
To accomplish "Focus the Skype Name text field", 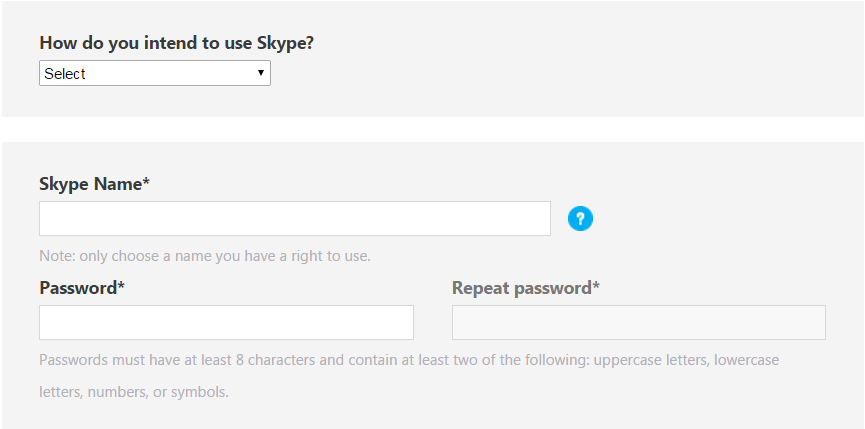I will (294, 218).
